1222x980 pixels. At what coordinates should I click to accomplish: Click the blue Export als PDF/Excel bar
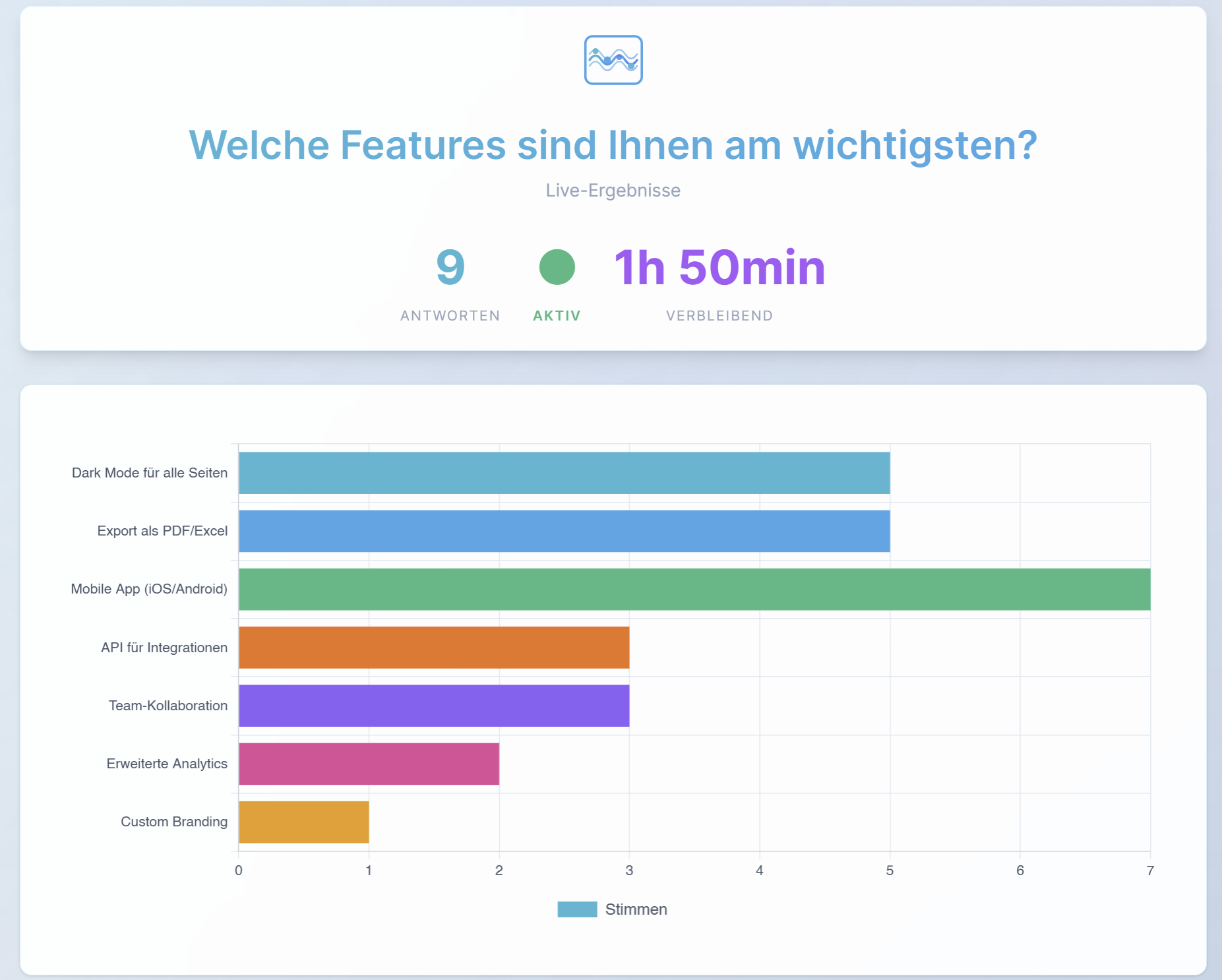564,531
